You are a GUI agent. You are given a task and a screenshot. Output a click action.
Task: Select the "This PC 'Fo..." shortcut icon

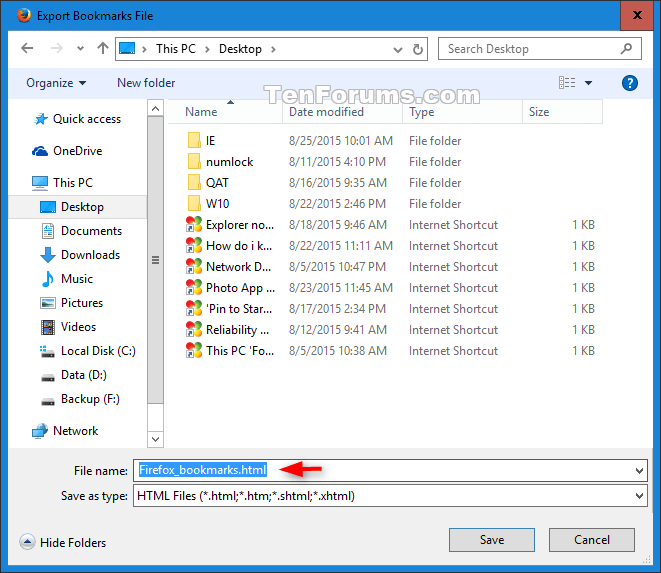click(x=194, y=350)
